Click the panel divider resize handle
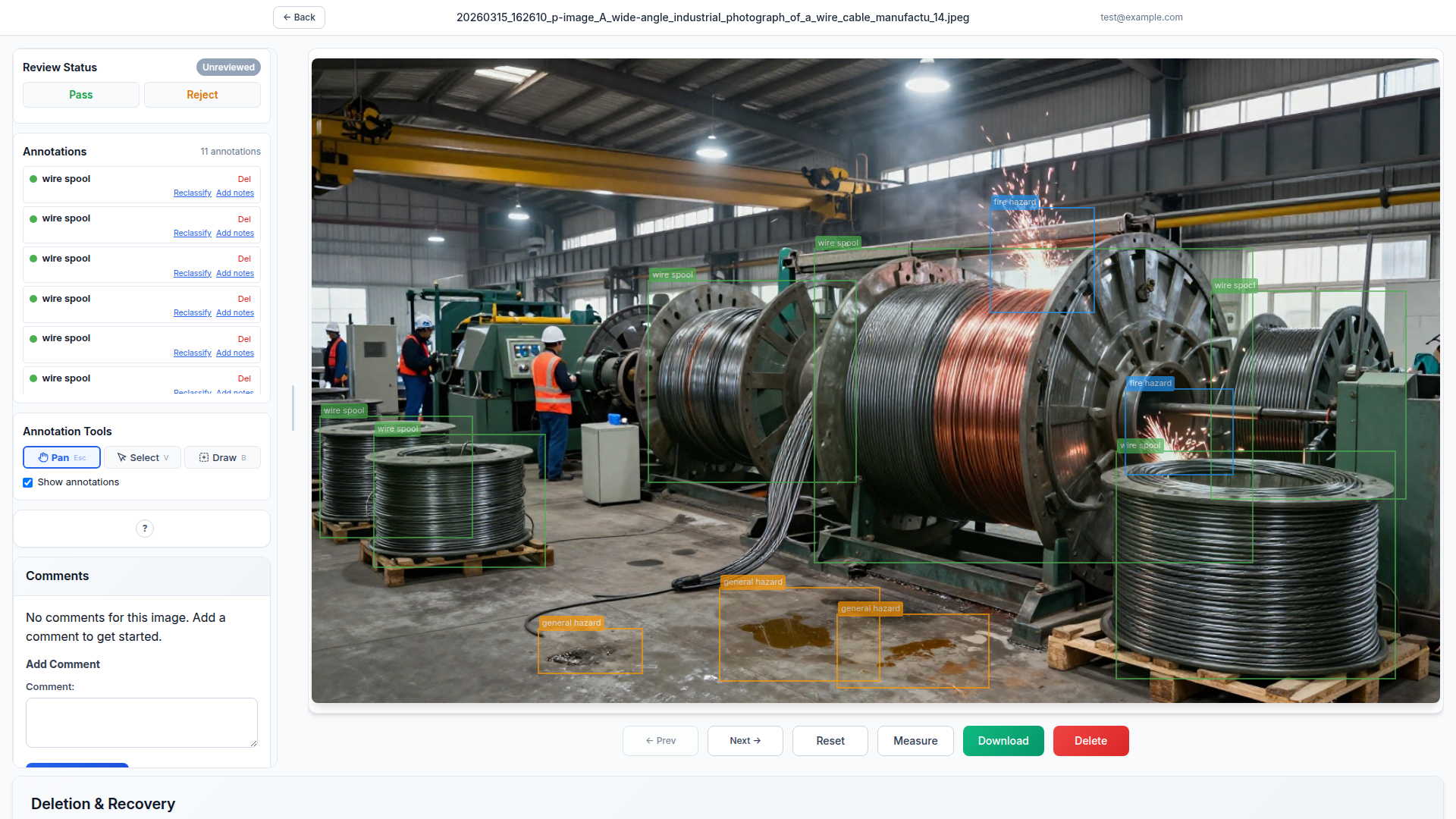Screen dimensions: 1456x819 click(293, 408)
